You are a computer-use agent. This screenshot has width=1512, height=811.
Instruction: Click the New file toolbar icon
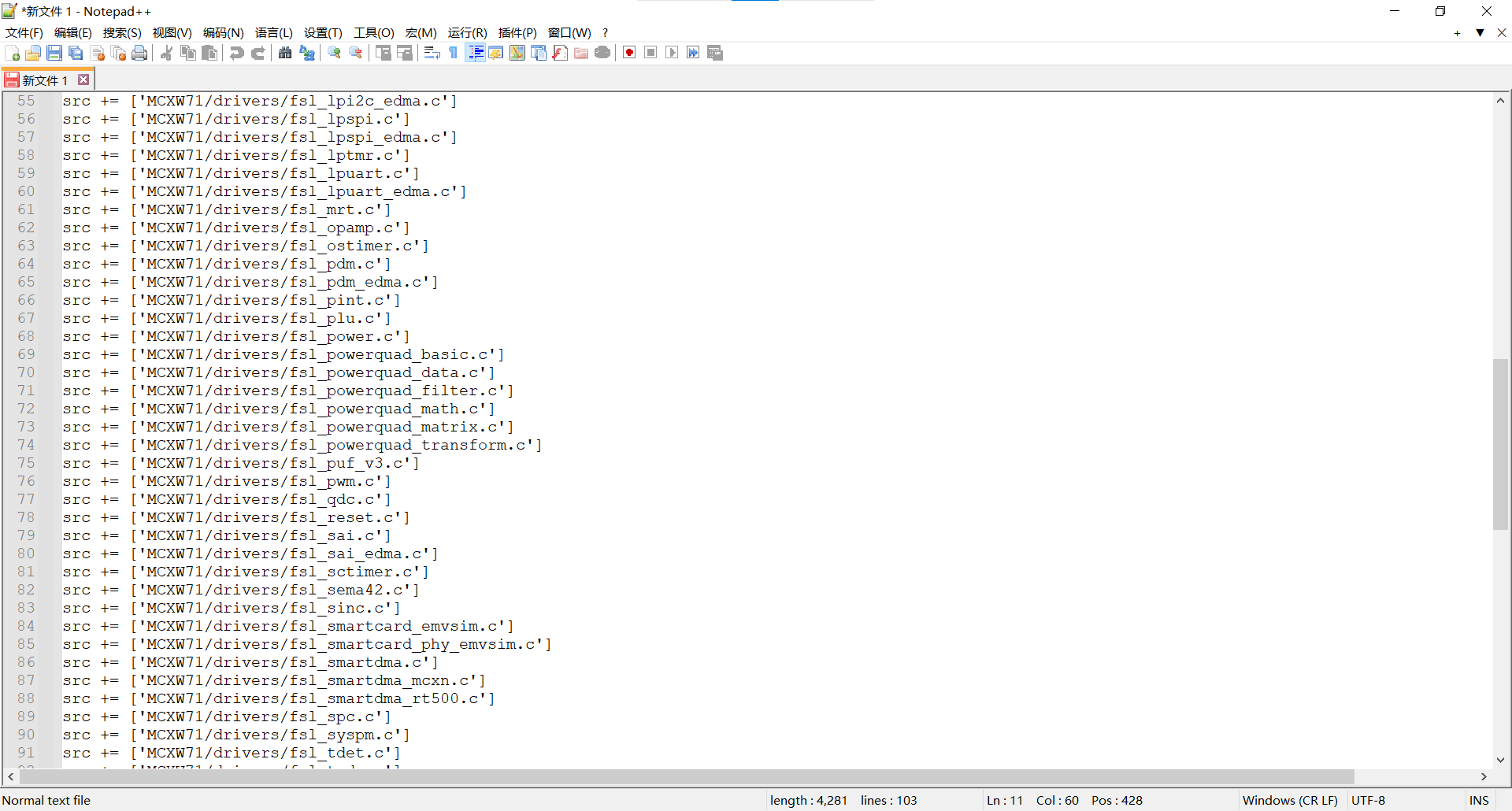pyautogui.click(x=13, y=53)
